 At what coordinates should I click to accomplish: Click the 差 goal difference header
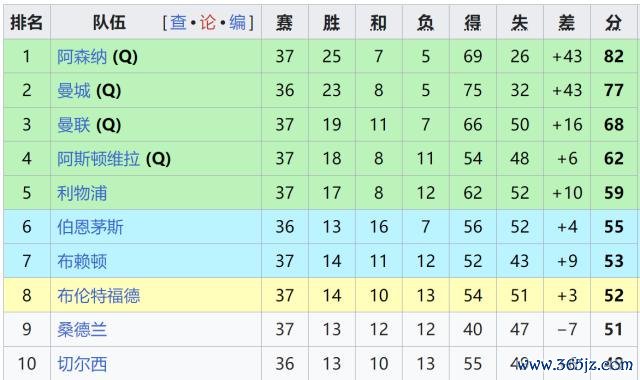tap(567, 22)
